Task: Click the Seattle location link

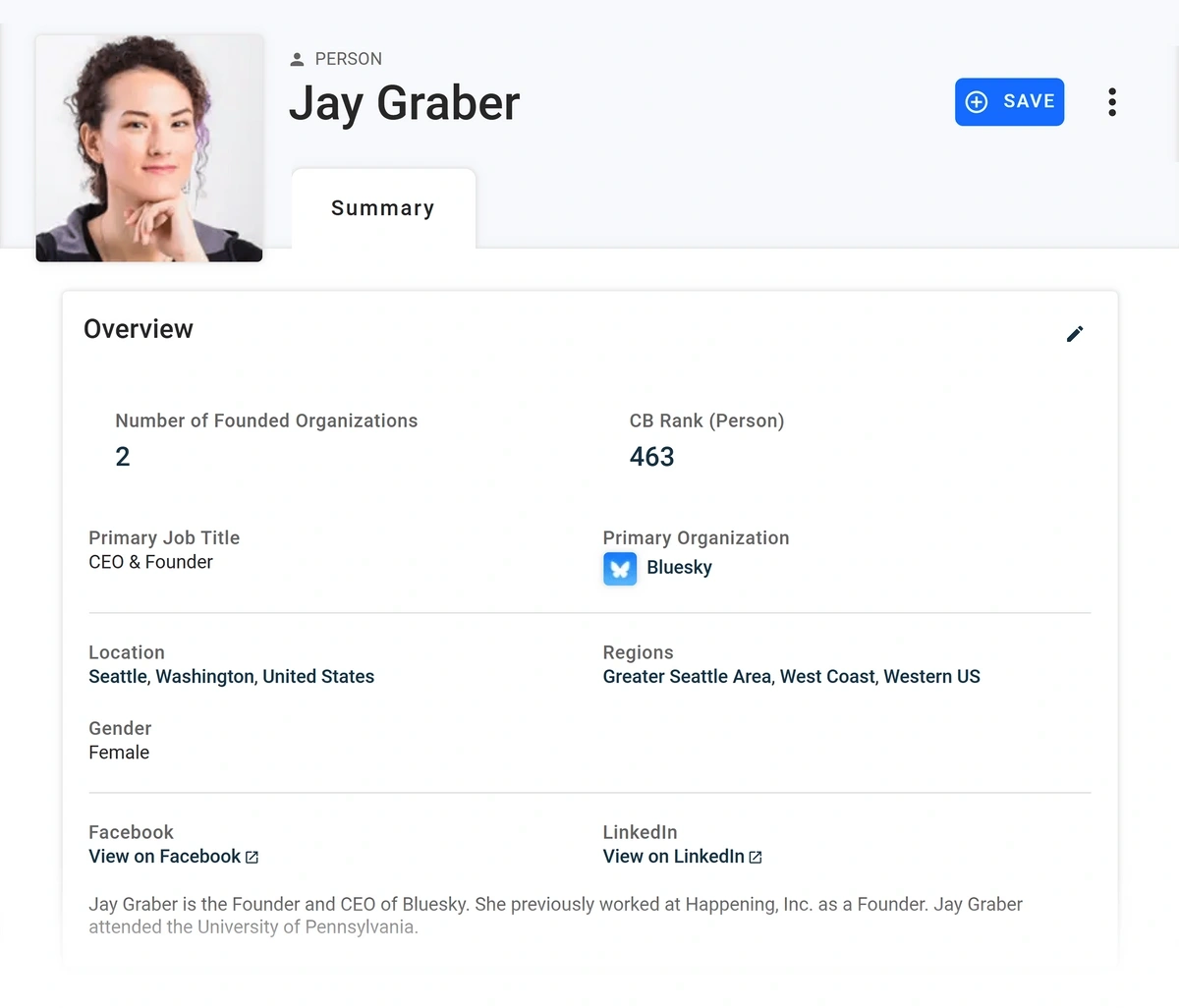Action: (118, 676)
